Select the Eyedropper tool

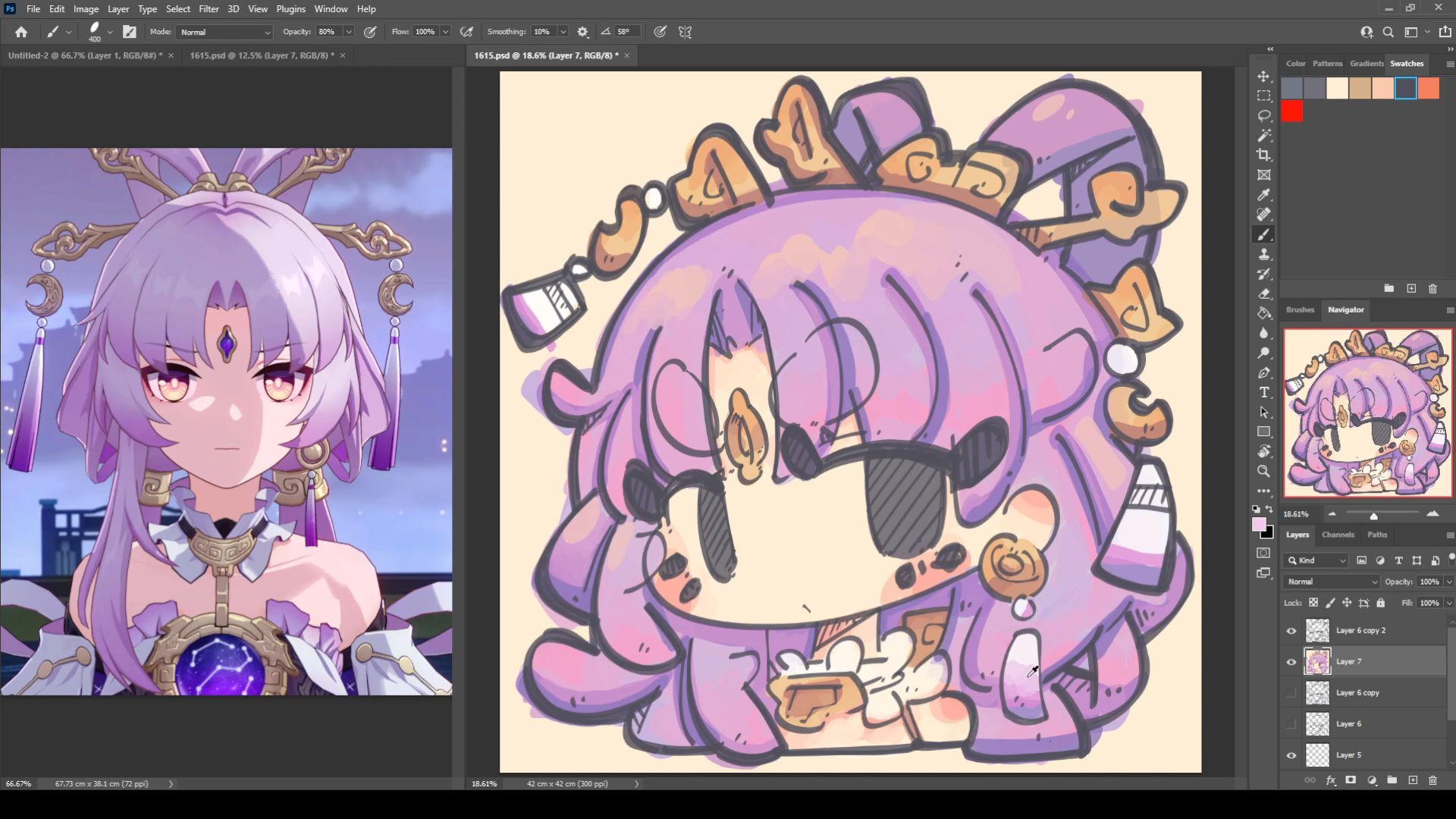click(x=1264, y=195)
